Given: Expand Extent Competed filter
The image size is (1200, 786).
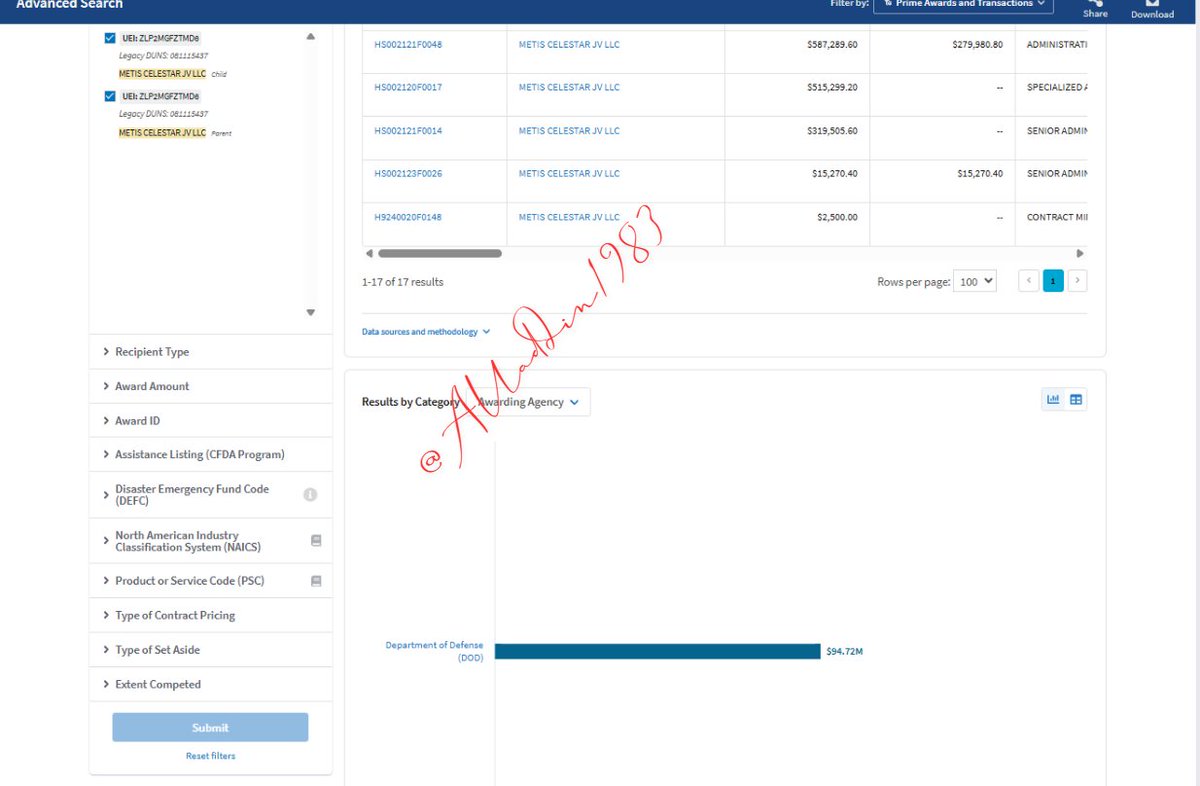Looking at the screenshot, I should [x=210, y=684].
